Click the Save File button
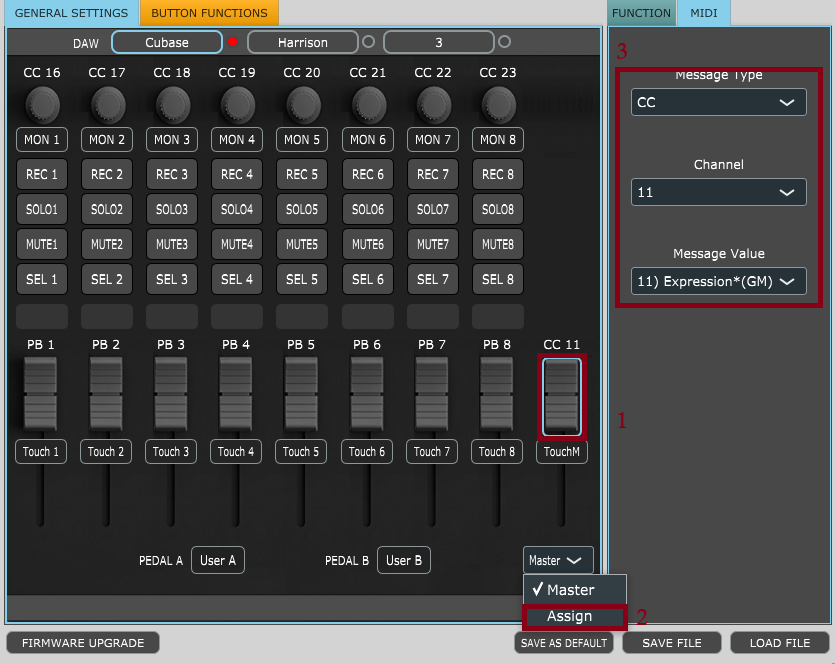835x664 pixels. click(x=672, y=643)
